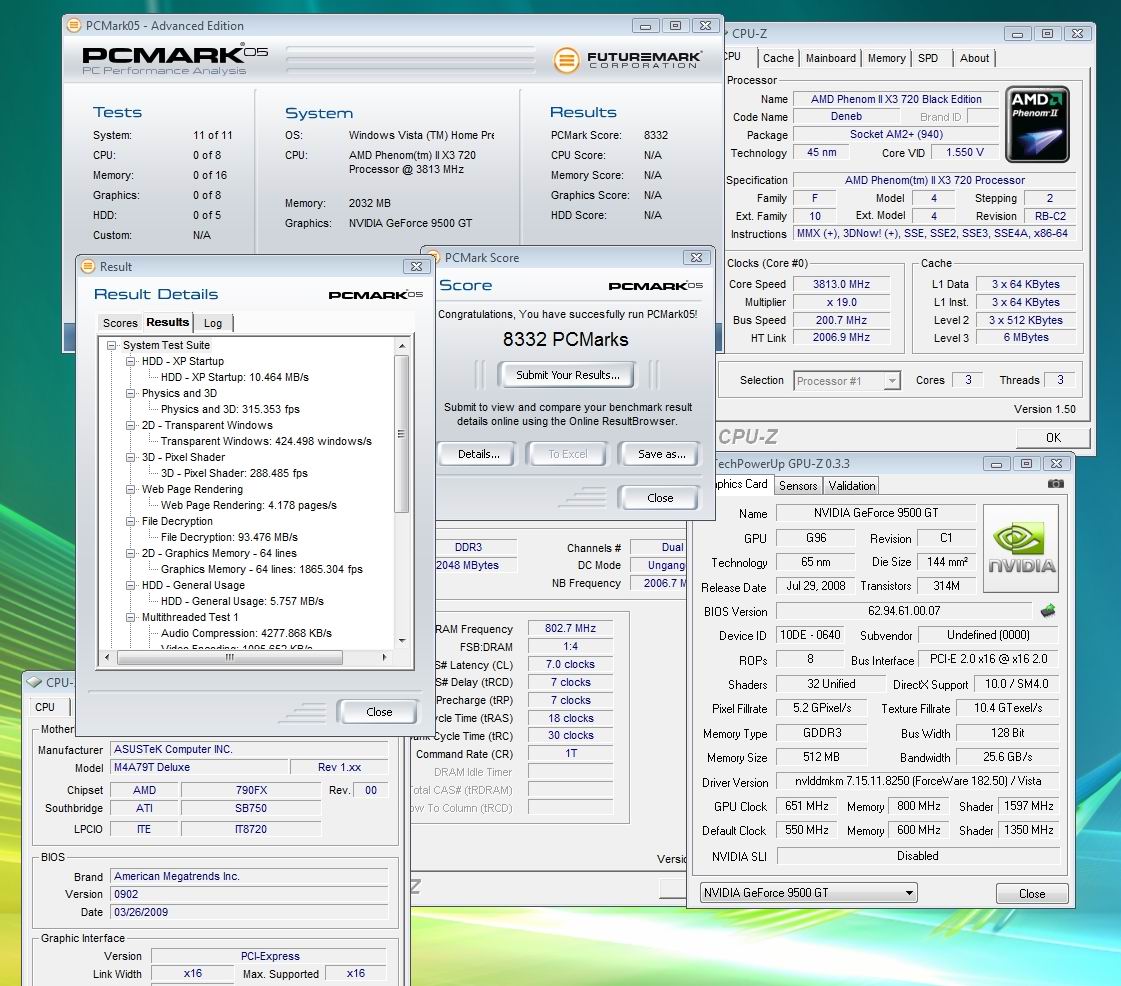Open the Processor #1 selection dropdown in CPU-Z
The width and height of the screenshot is (1121, 986).
[891, 381]
